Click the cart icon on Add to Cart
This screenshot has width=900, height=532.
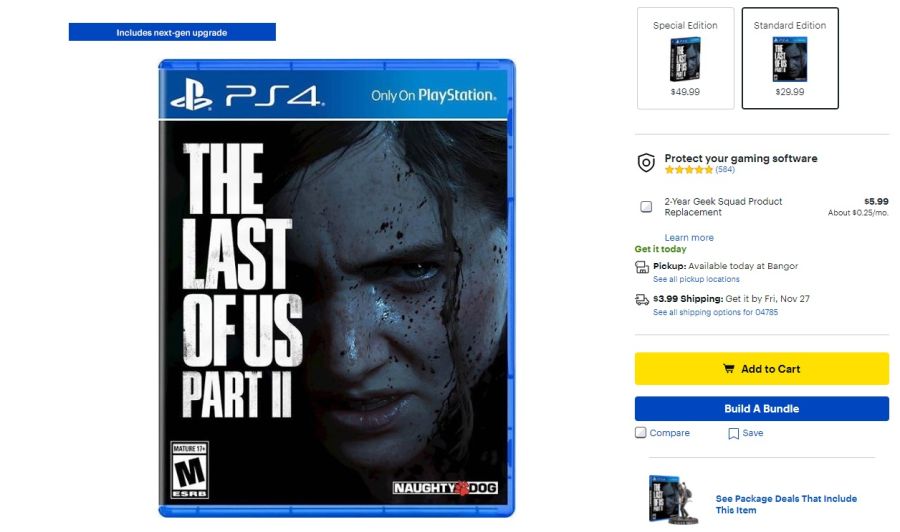click(728, 369)
